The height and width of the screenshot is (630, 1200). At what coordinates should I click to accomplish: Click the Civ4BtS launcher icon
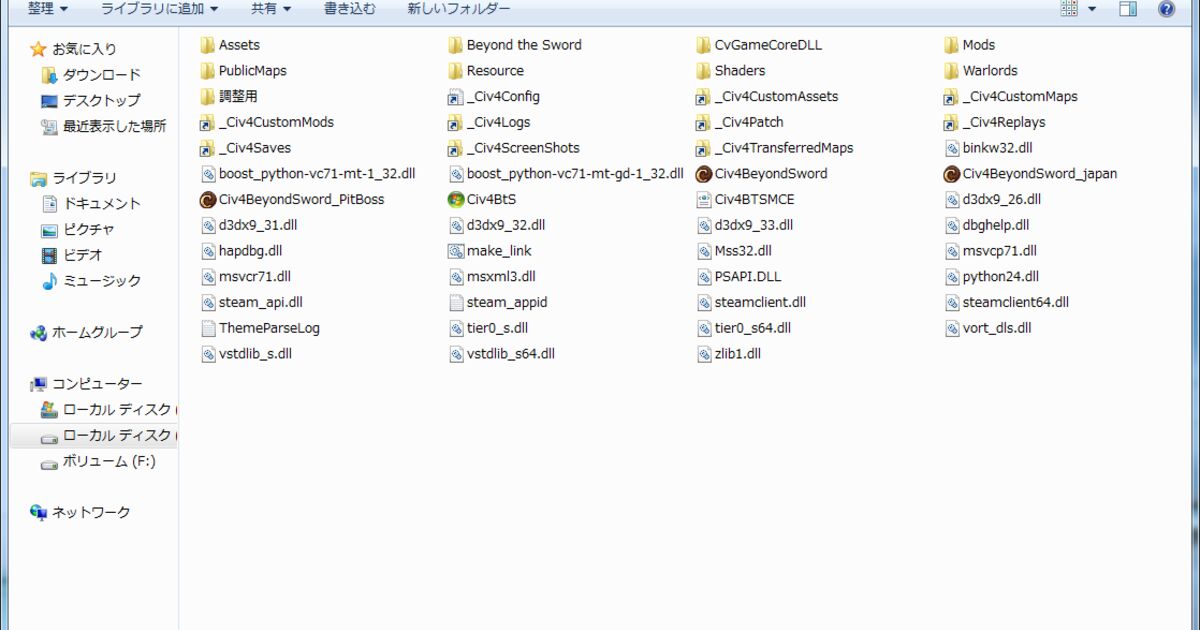point(456,200)
